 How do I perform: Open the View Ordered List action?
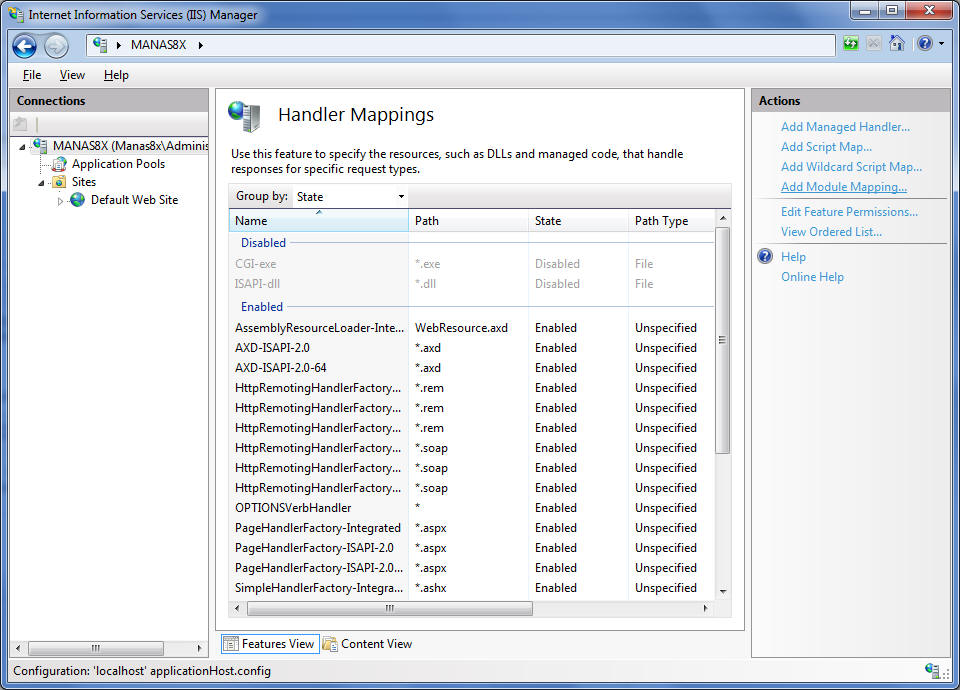[831, 232]
